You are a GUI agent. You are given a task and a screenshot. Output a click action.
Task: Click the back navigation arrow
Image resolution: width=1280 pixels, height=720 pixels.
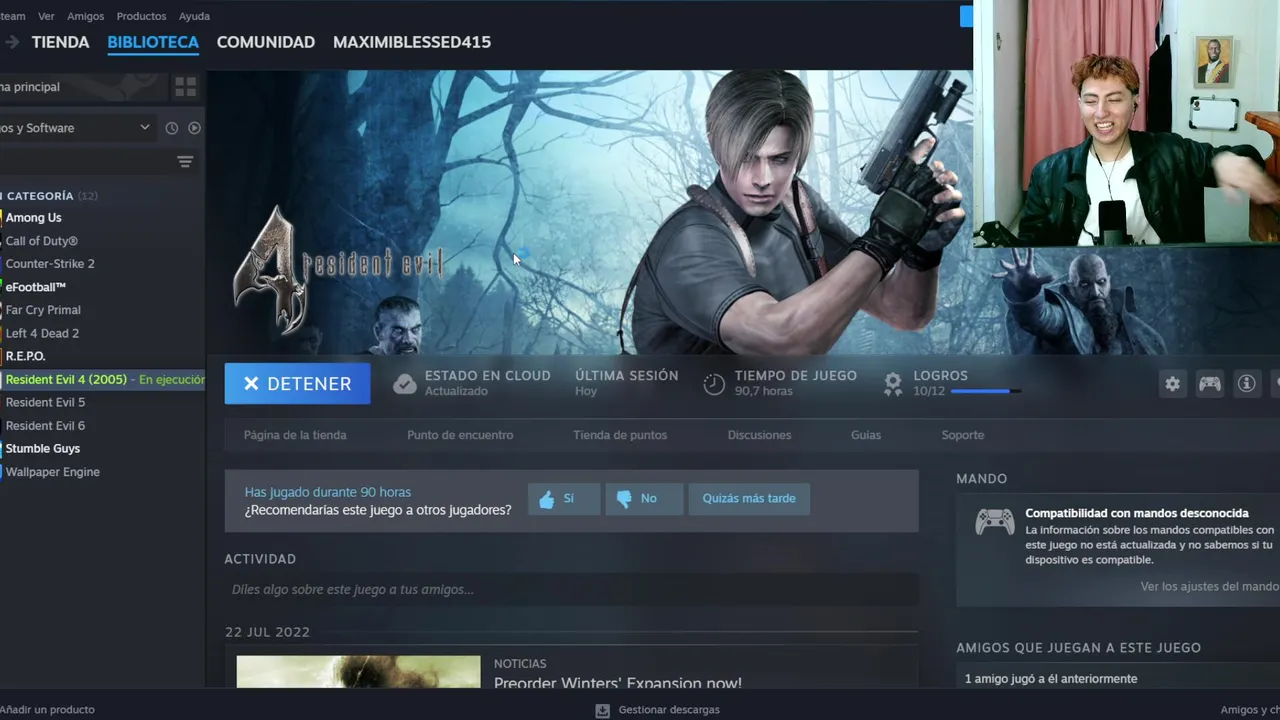pyautogui.click(x=12, y=42)
